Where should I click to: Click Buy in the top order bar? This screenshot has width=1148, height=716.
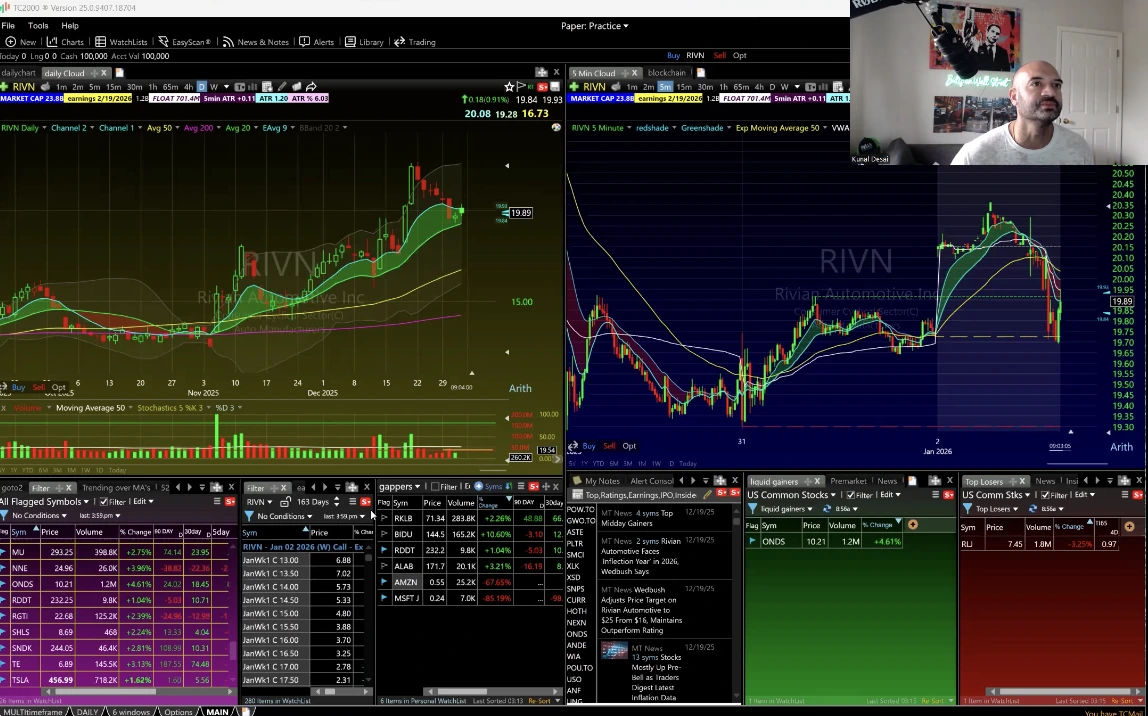pyautogui.click(x=673, y=56)
